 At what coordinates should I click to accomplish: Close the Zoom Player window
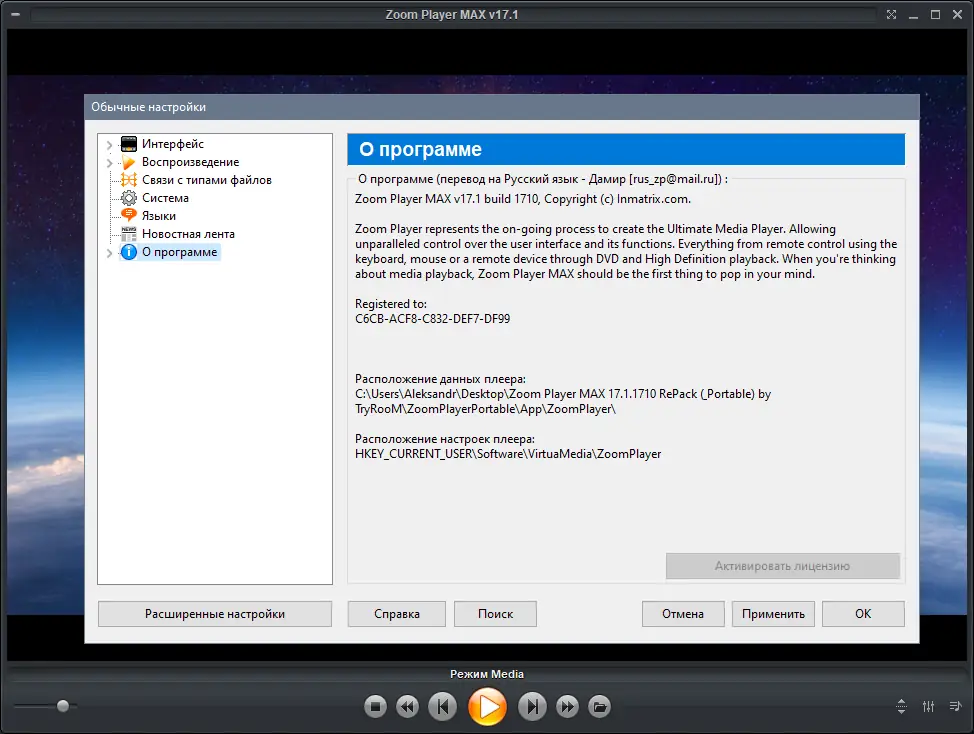point(957,14)
